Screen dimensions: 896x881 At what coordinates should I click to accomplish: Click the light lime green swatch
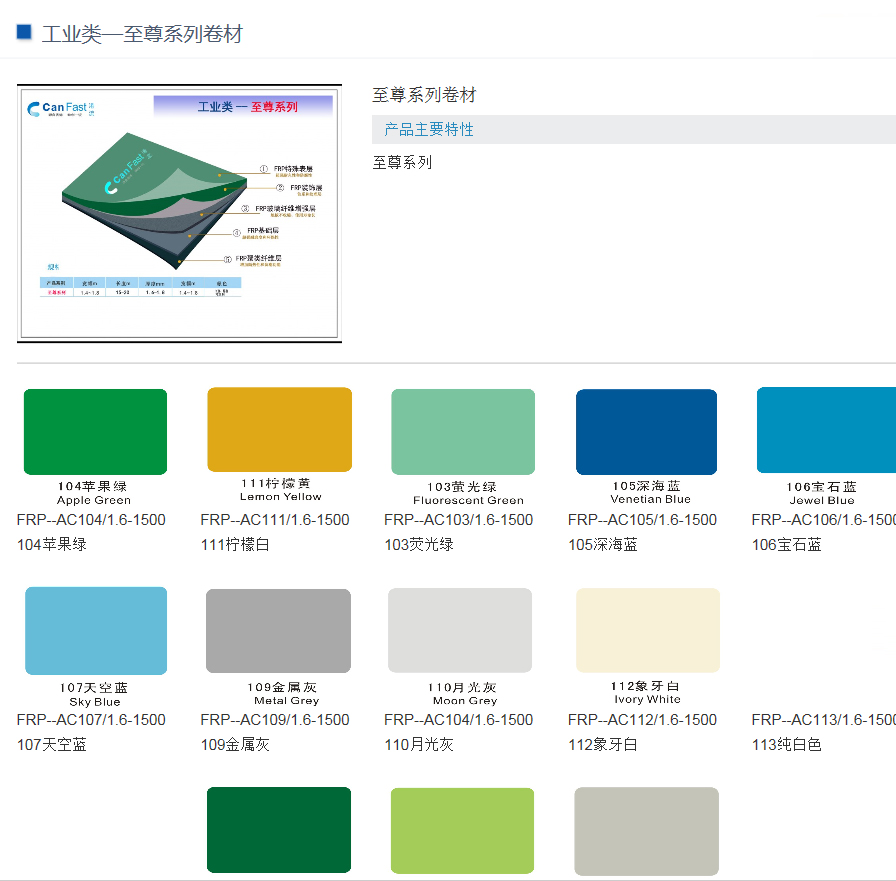coord(462,831)
